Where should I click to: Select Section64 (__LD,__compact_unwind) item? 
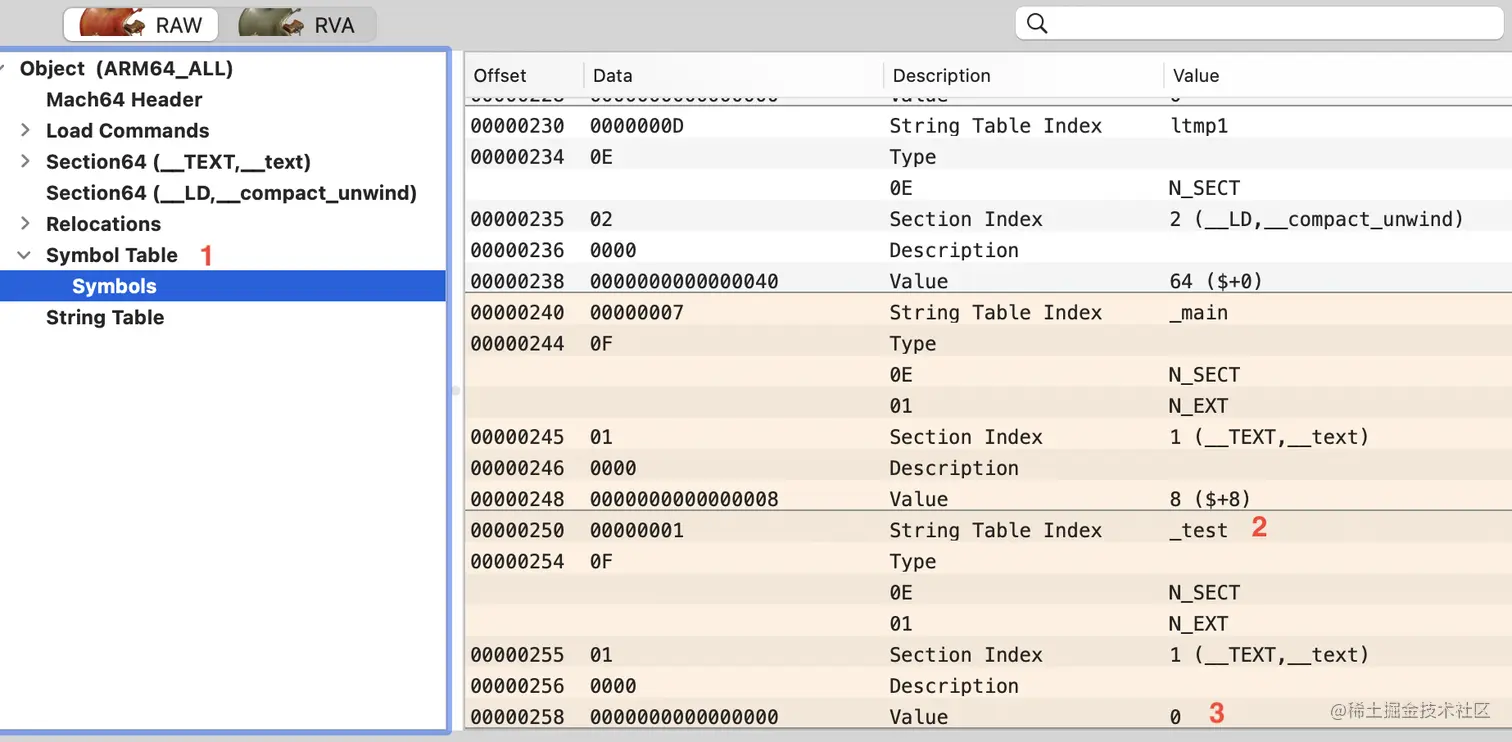coord(231,193)
